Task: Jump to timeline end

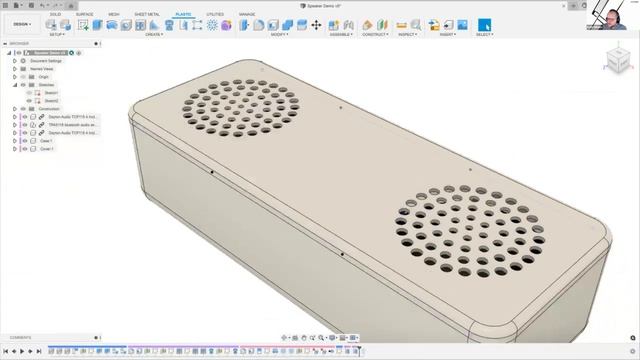Action: pyautogui.click(x=39, y=351)
